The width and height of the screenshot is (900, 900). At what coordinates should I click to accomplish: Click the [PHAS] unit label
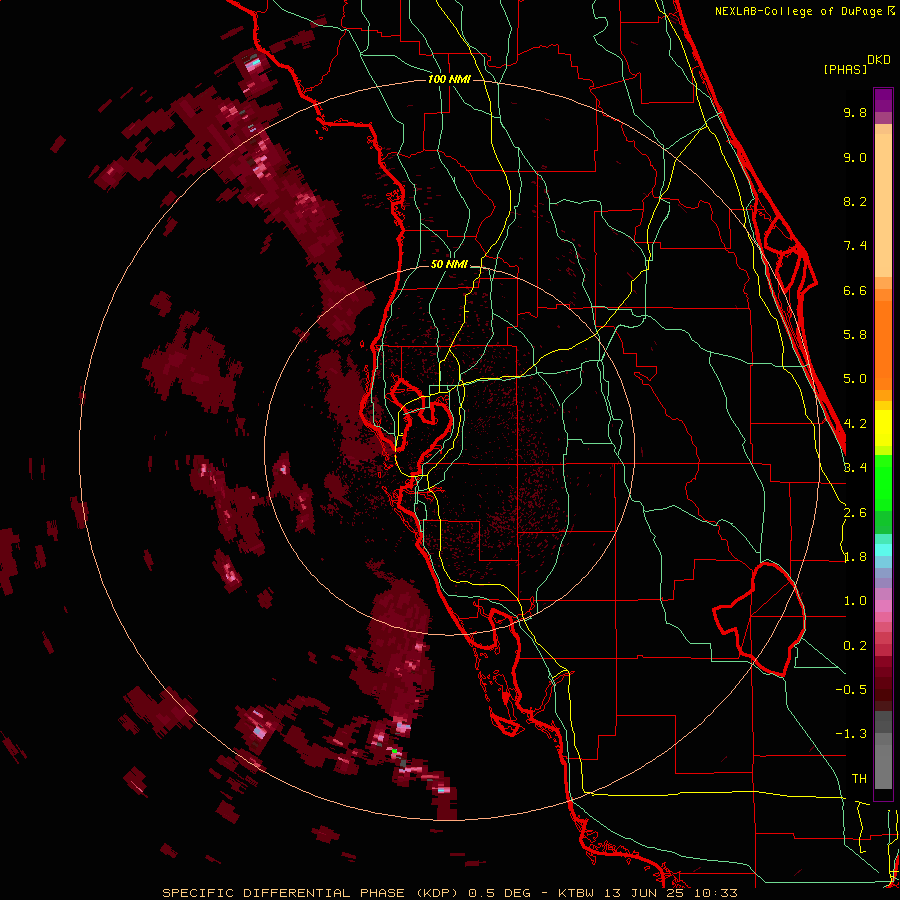coord(845,69)
